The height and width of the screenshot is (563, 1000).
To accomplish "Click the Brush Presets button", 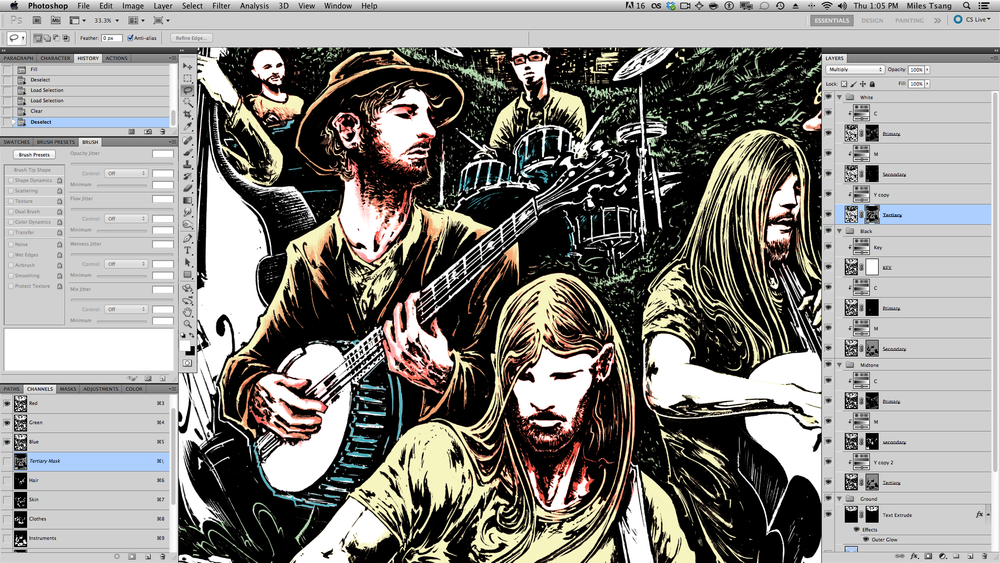I will tap(34, 155).
